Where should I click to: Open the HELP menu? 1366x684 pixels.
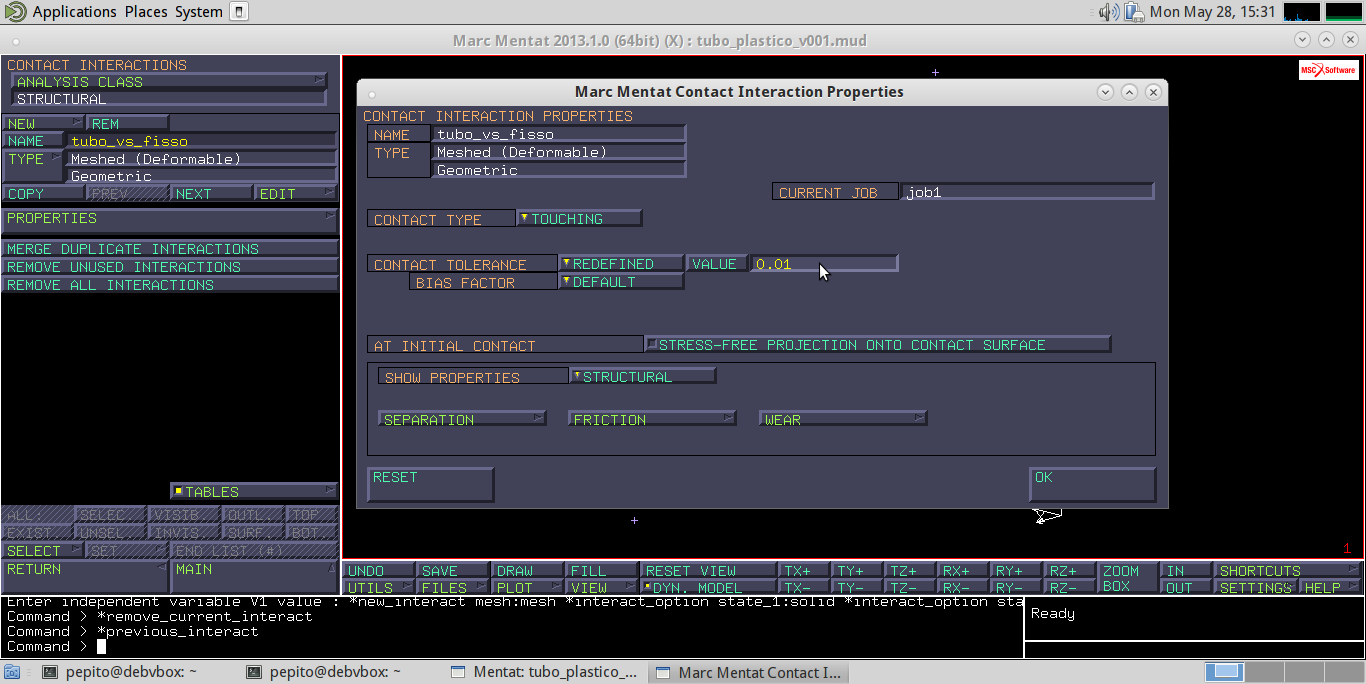(1331, 587)
